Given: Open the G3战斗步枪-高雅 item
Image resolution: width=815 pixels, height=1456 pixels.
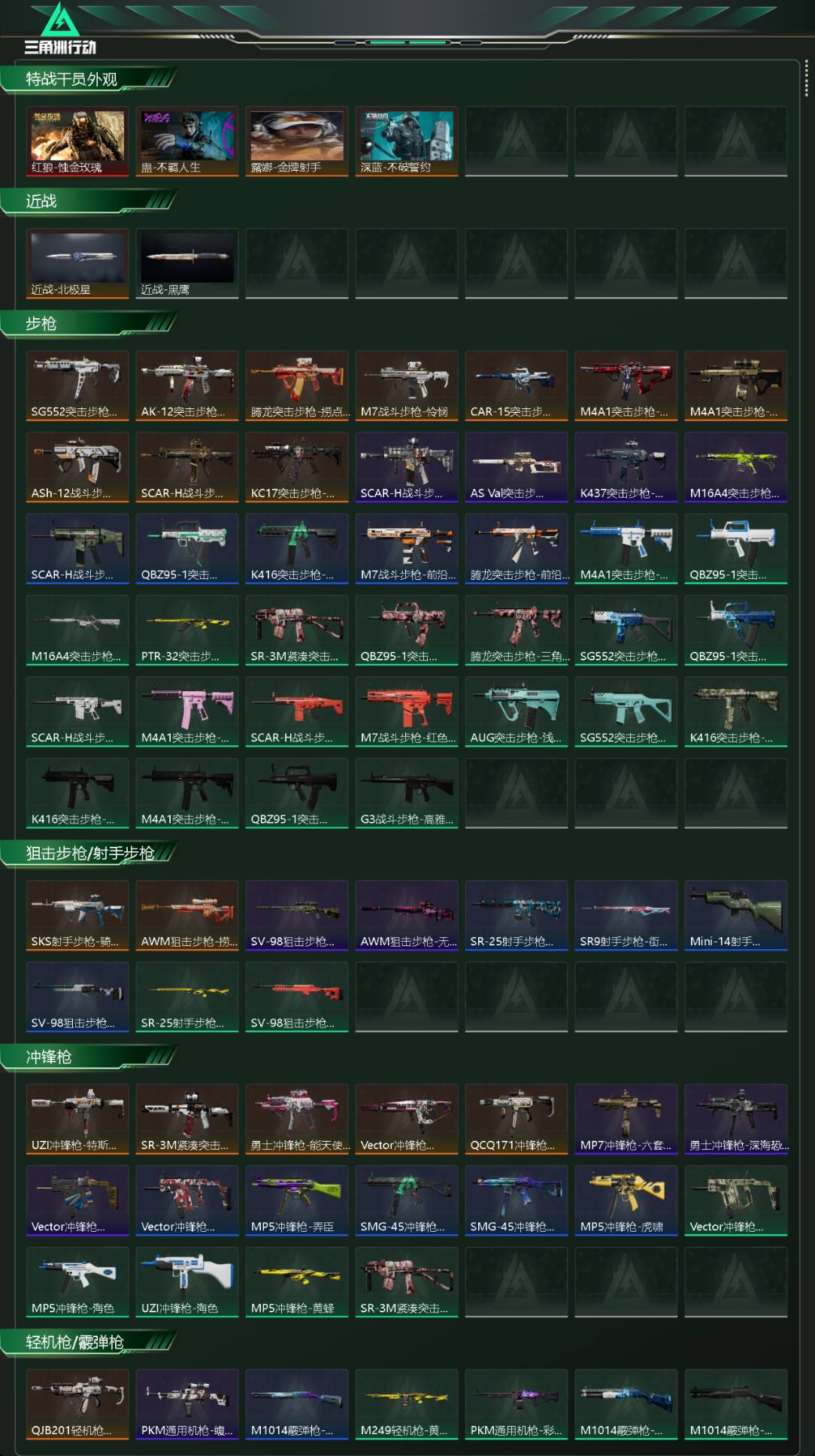Looking at the screenshot, I should pyautogui.click(x=407, y=793).
